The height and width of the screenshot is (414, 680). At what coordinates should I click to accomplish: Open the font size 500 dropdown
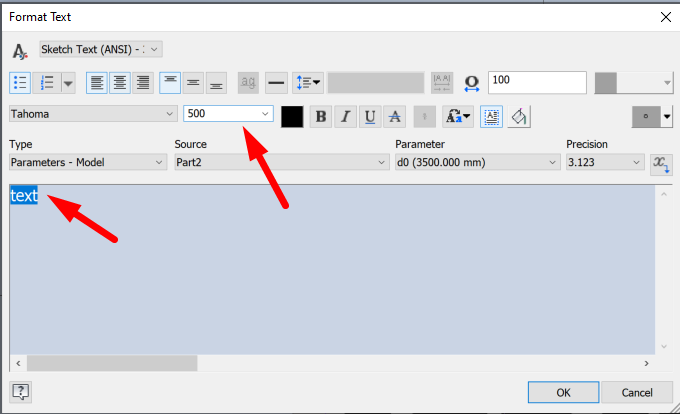point(228,114)
